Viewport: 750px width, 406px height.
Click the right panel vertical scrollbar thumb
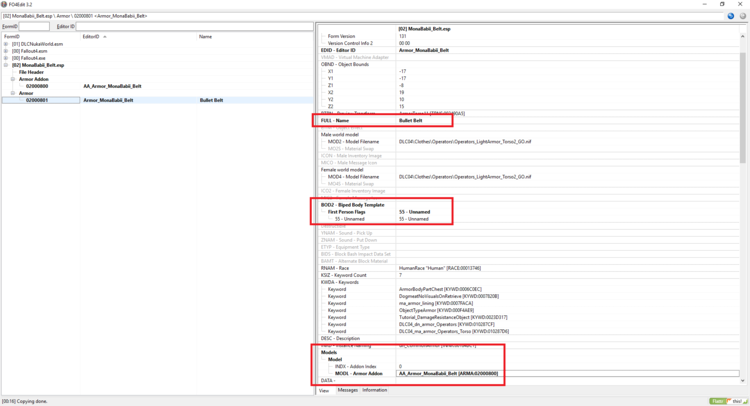(743, 108)
